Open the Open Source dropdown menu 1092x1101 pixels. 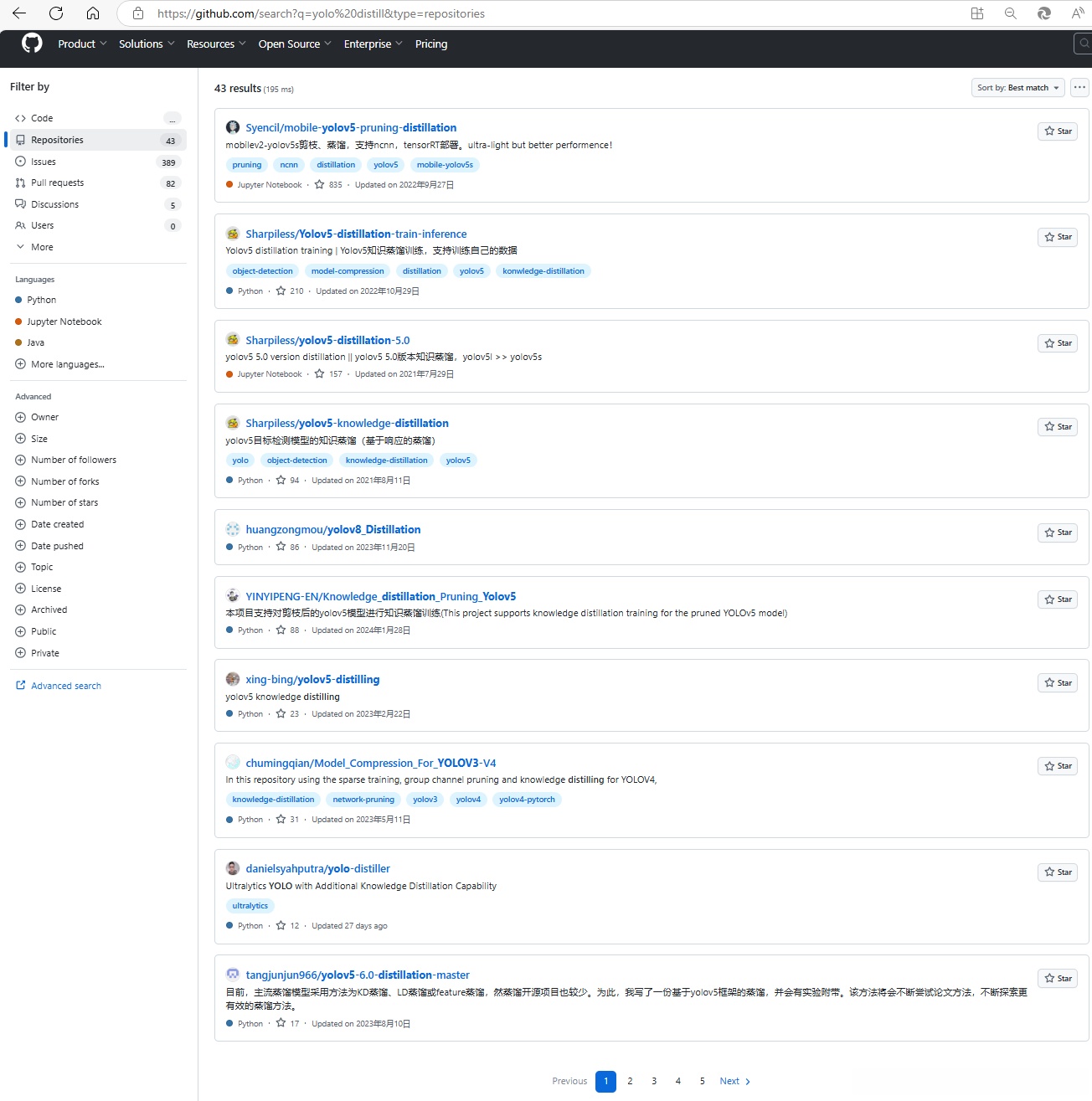pos(295,44)
